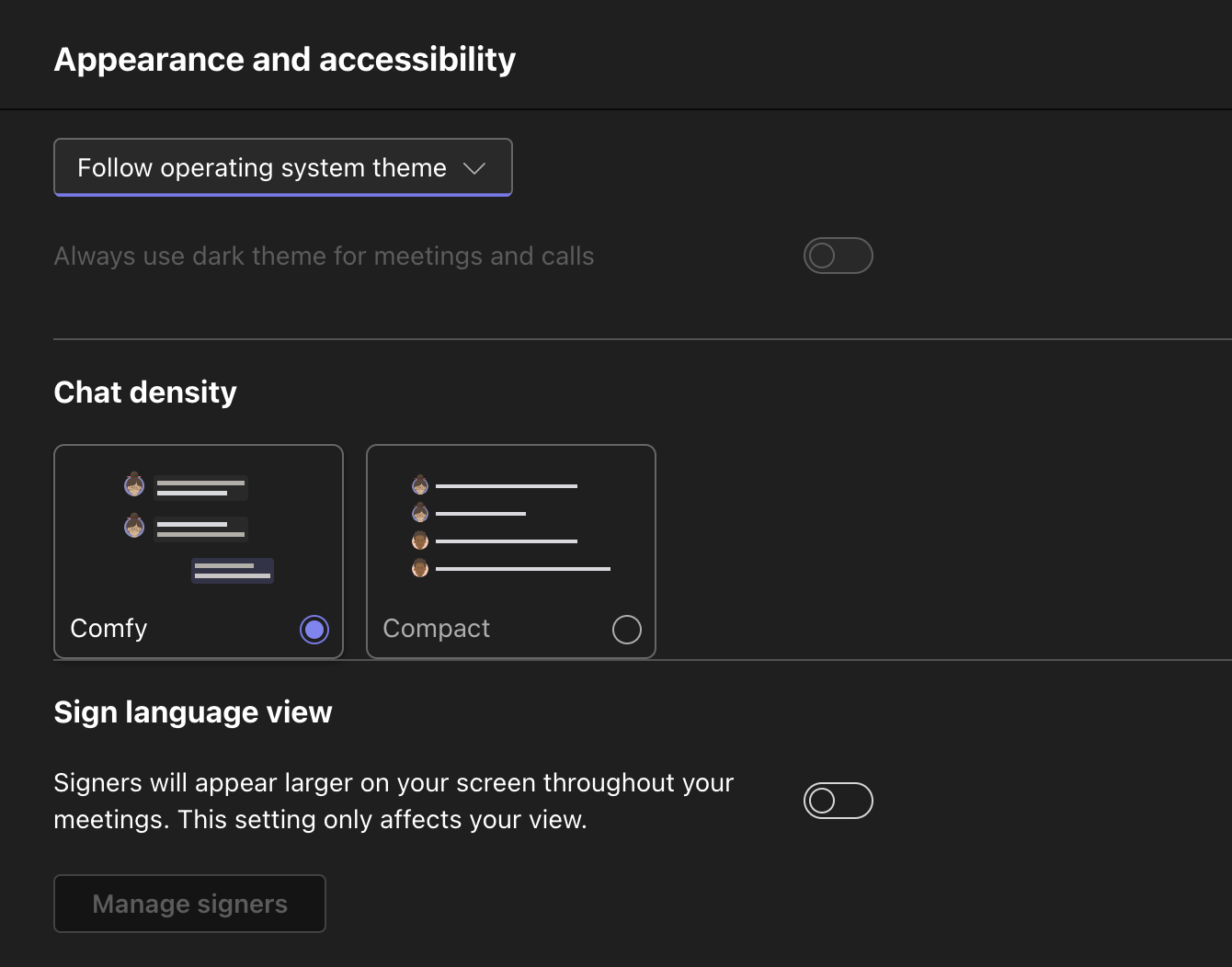
Task: Click the Always use dark theme label
Action: point(324,256)
